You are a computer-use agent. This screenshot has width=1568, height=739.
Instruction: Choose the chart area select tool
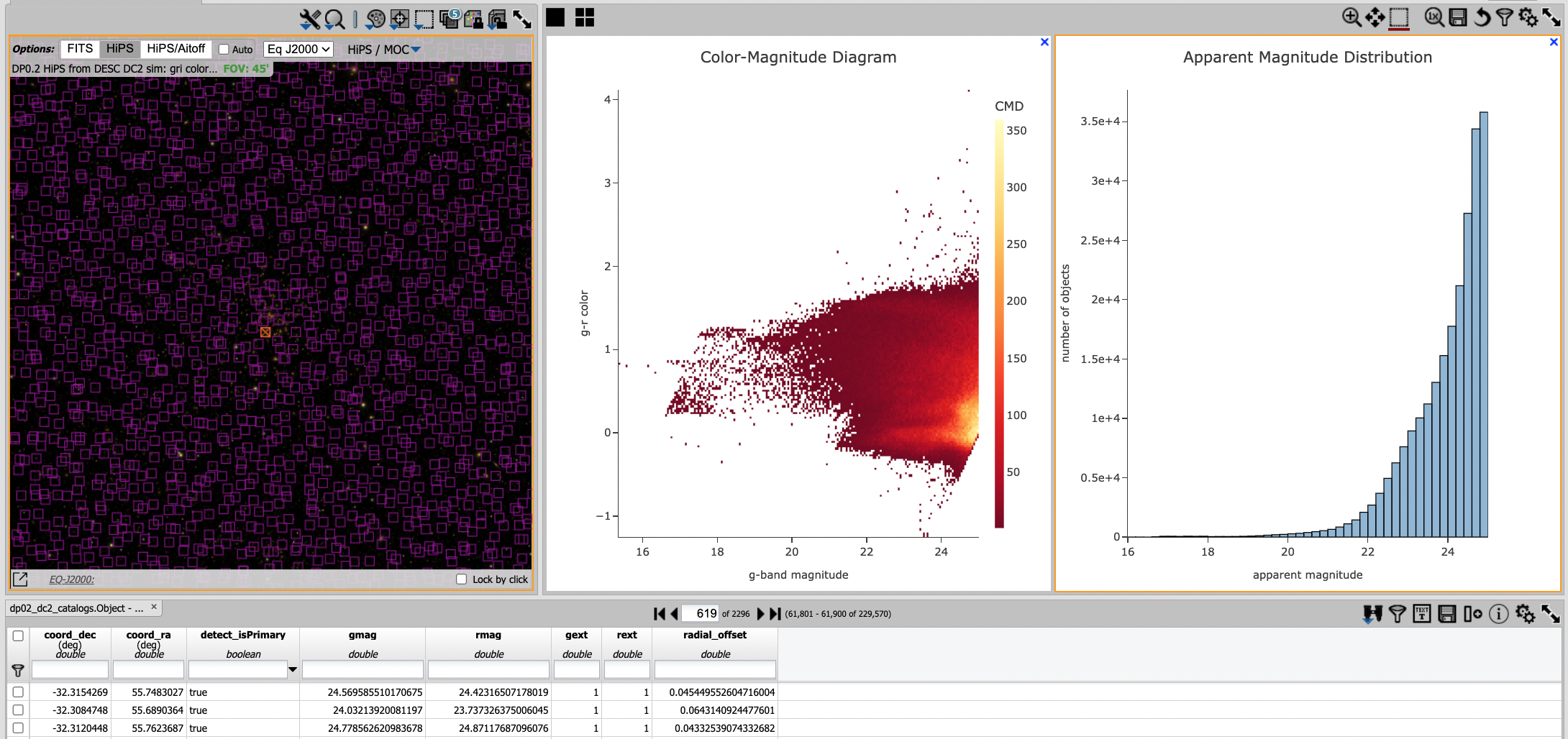click(1399, 17)
